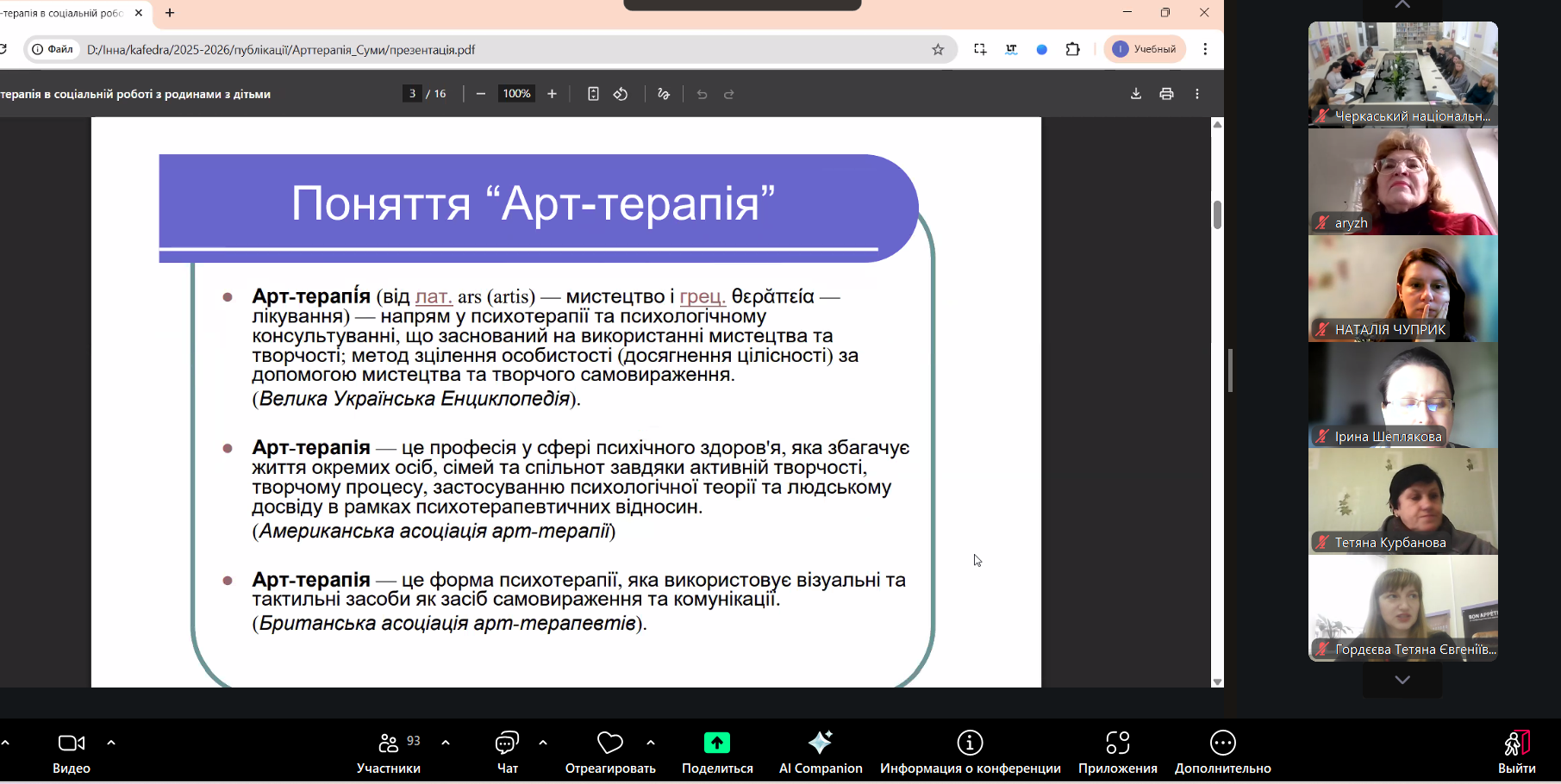This screenshot has width=1561, height=784.
Task: Open the browser extensions menu
Action: tap(1072, 50)
